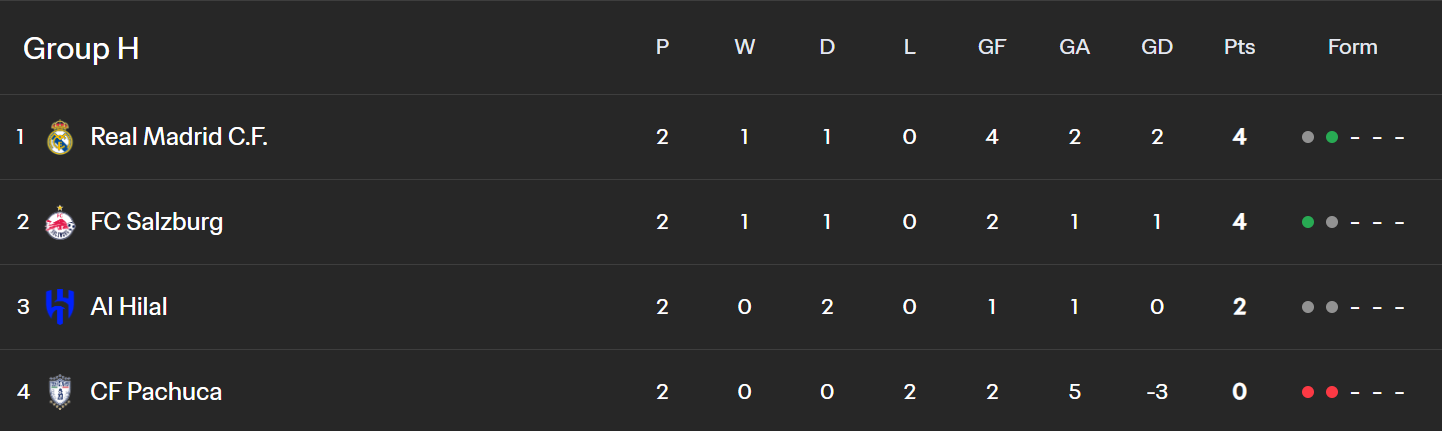Open the Al Hilal team link

[129, 307]
